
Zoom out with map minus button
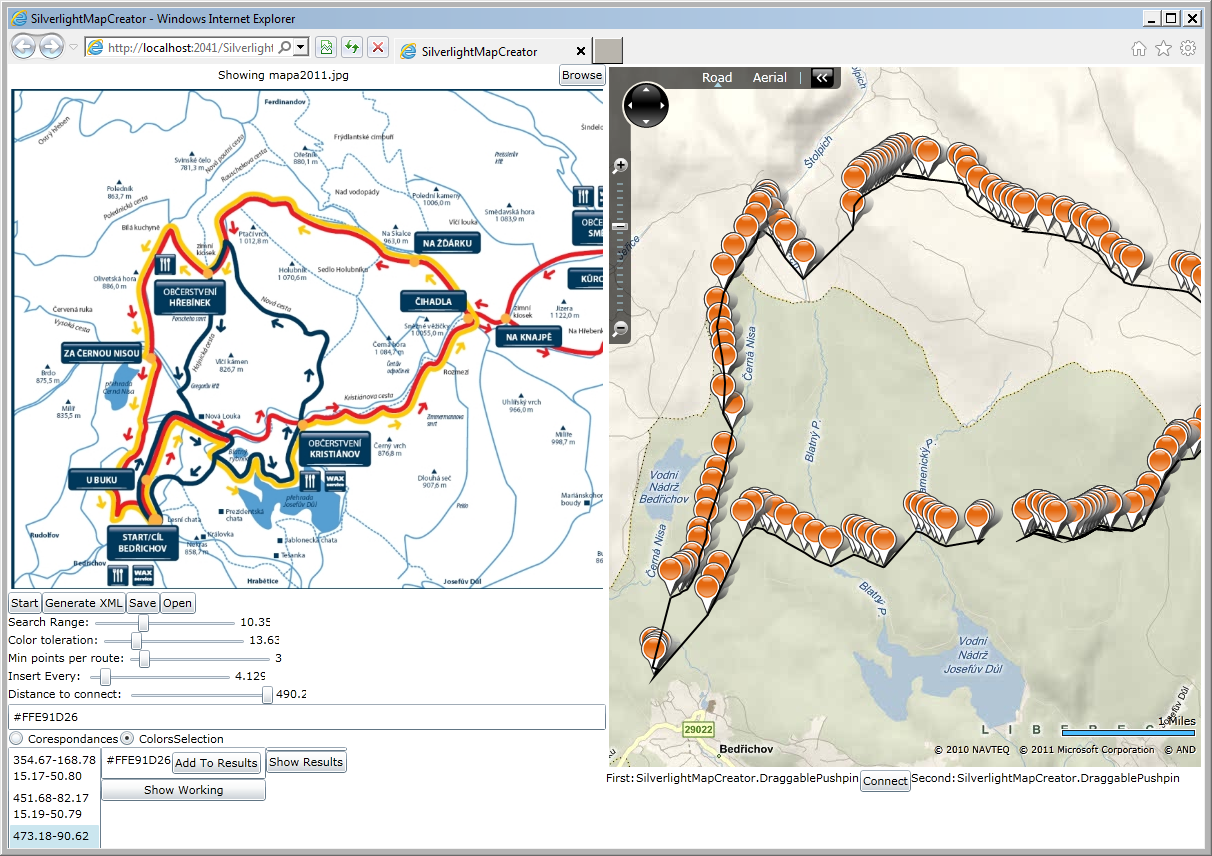click(x=620, y=327)
